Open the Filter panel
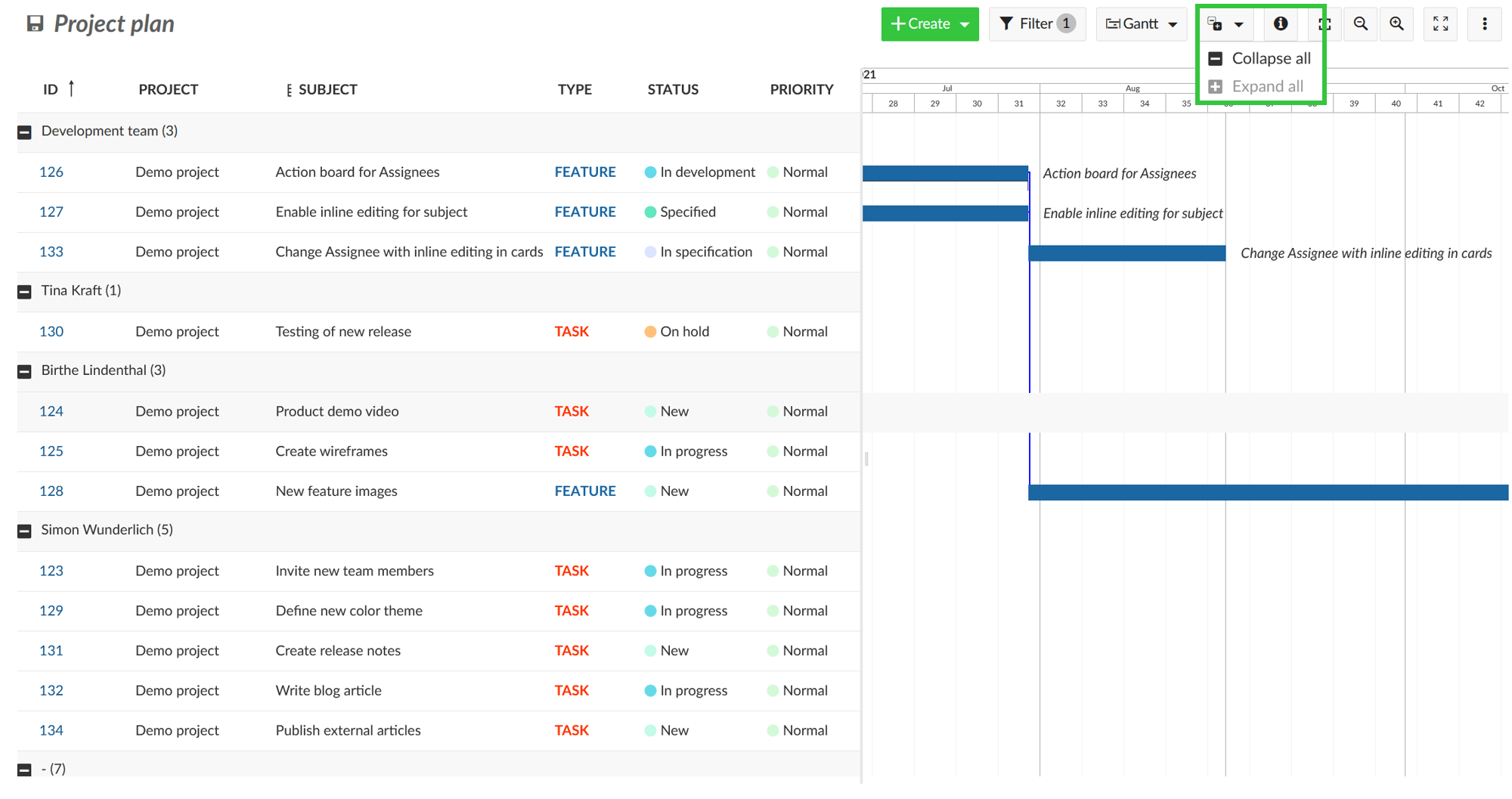 (x=1036, y=24)
